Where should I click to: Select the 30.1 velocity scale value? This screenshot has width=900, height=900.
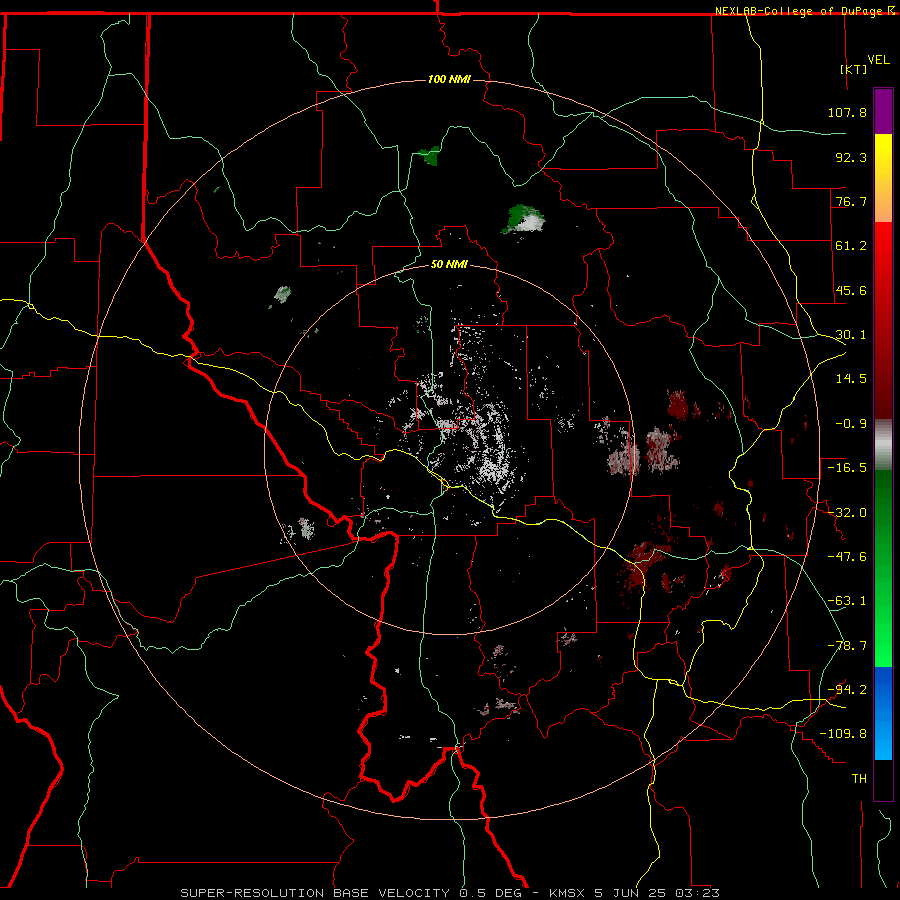click(851, 335)
